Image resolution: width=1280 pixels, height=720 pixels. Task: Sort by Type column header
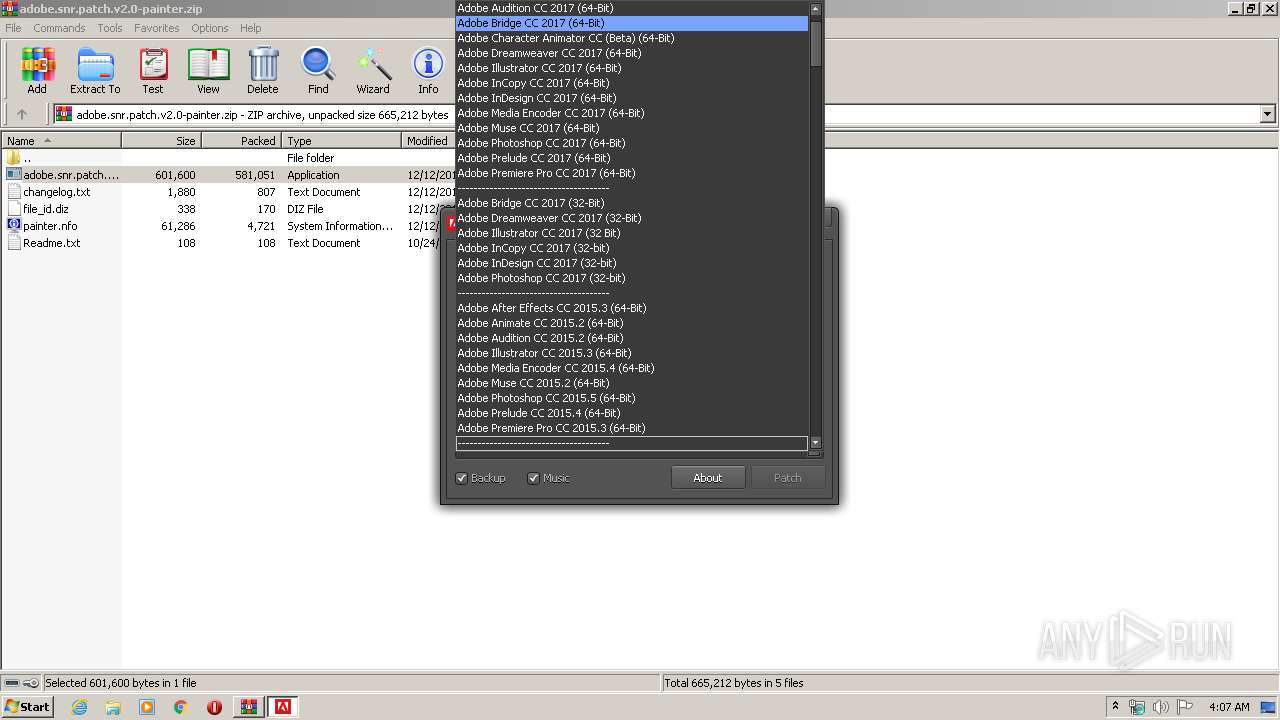(x=342, y=141)
